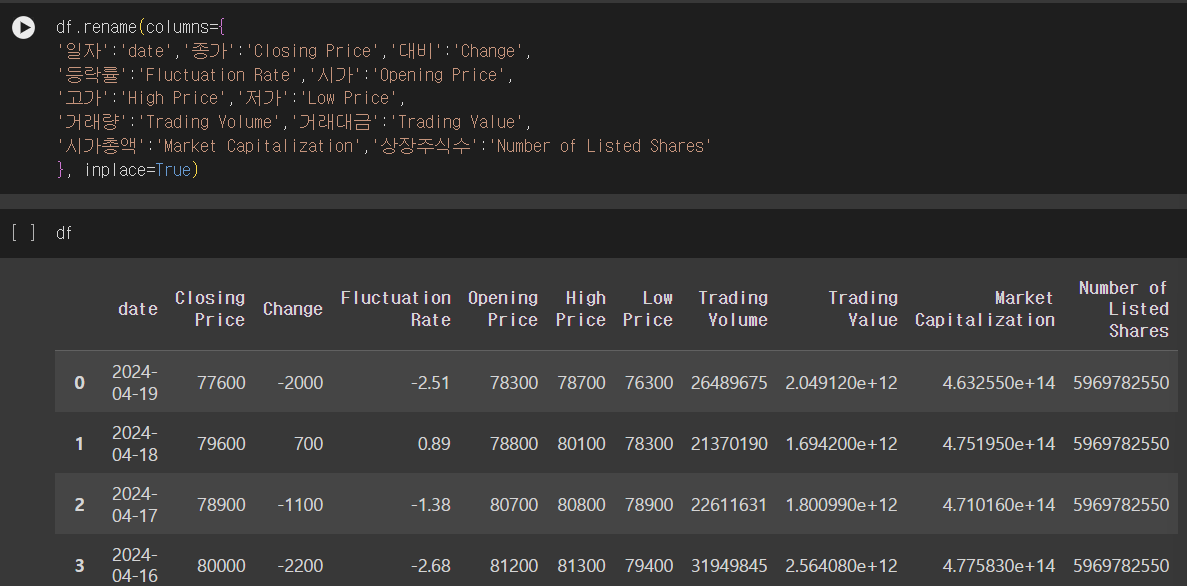
Task: Click market cap 4.751950e+14
Action: pyautogui.click(x=999, y=444)
